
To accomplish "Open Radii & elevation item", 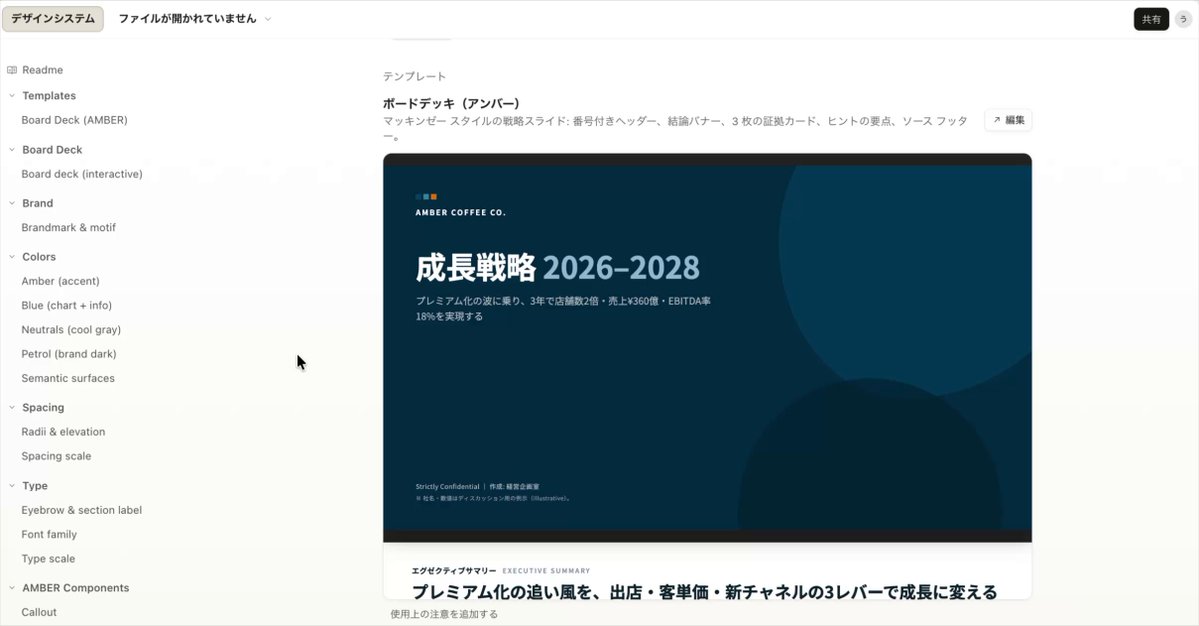I will click(x=63, y=432).
